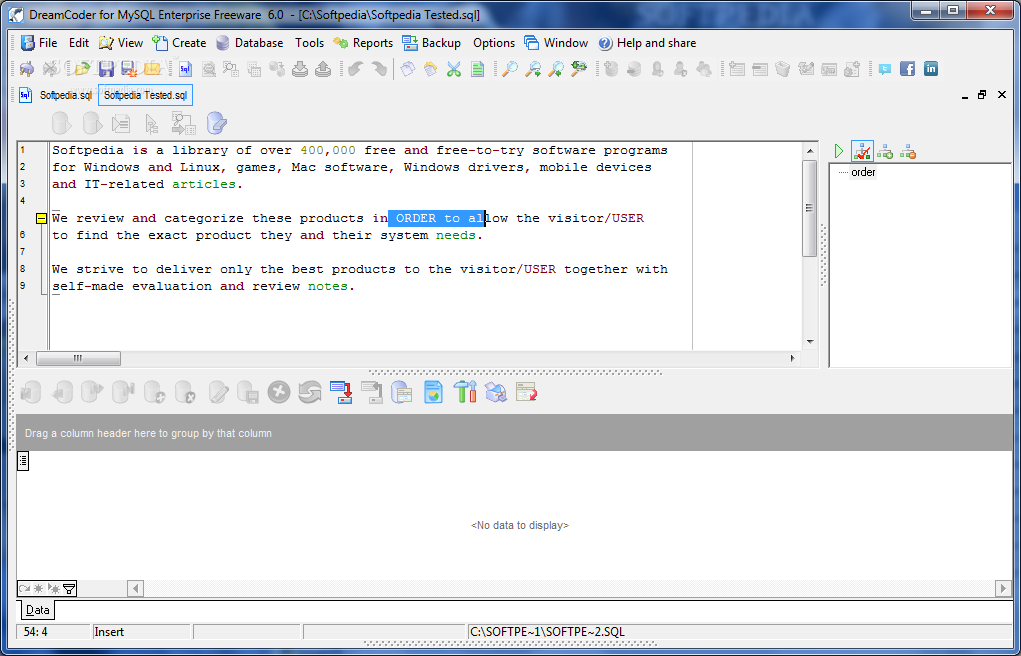Image resolution: width=1021 pixels, height=656 pixels.
Task: Click the green Run play icon
Action: [839, 152]
